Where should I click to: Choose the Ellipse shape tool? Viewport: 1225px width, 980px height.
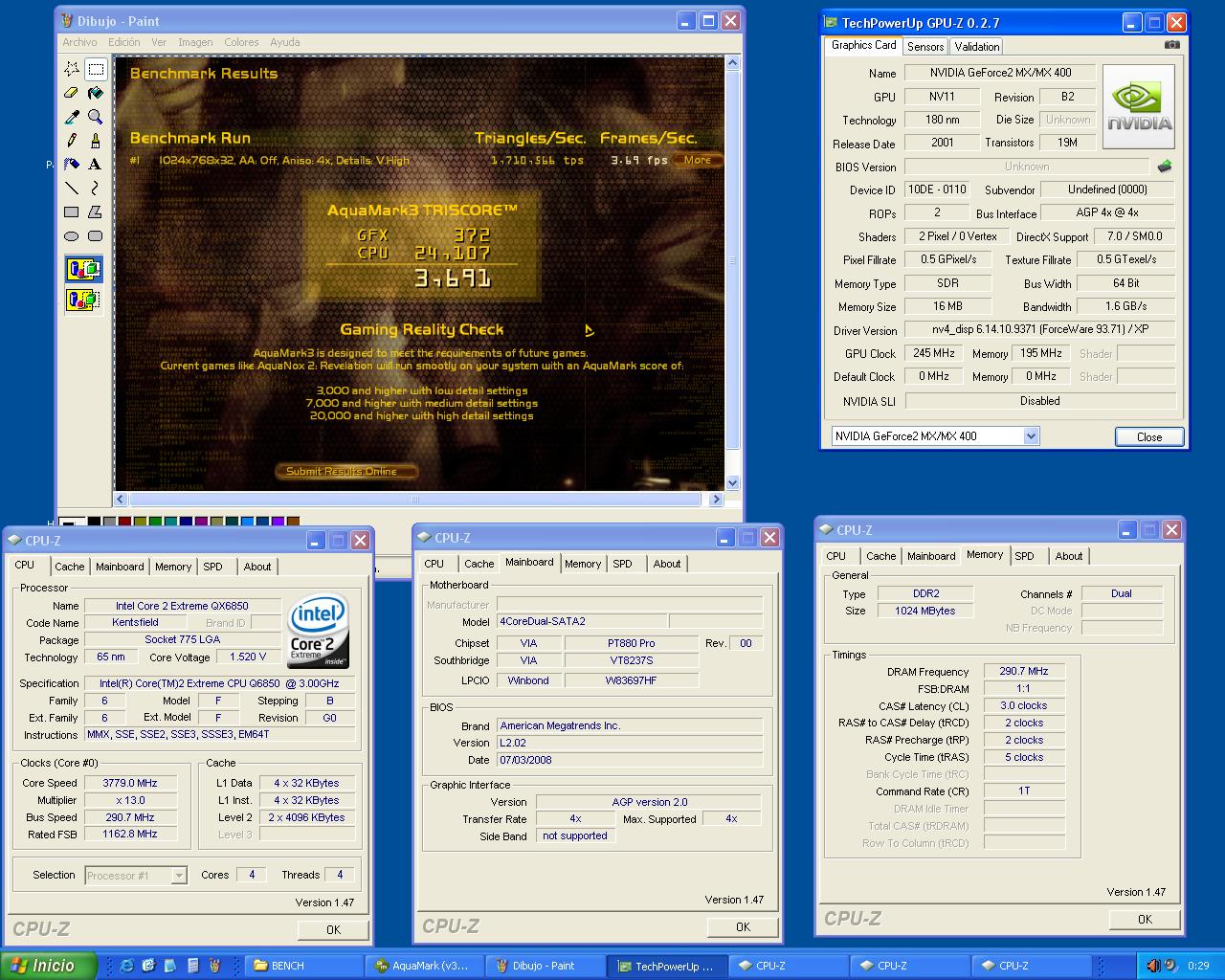coord(72,236)
